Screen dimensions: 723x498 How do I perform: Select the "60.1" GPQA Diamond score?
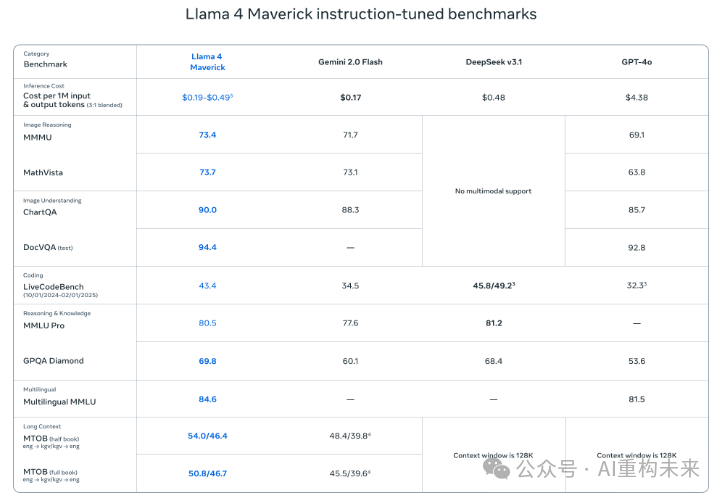point(350,361)
